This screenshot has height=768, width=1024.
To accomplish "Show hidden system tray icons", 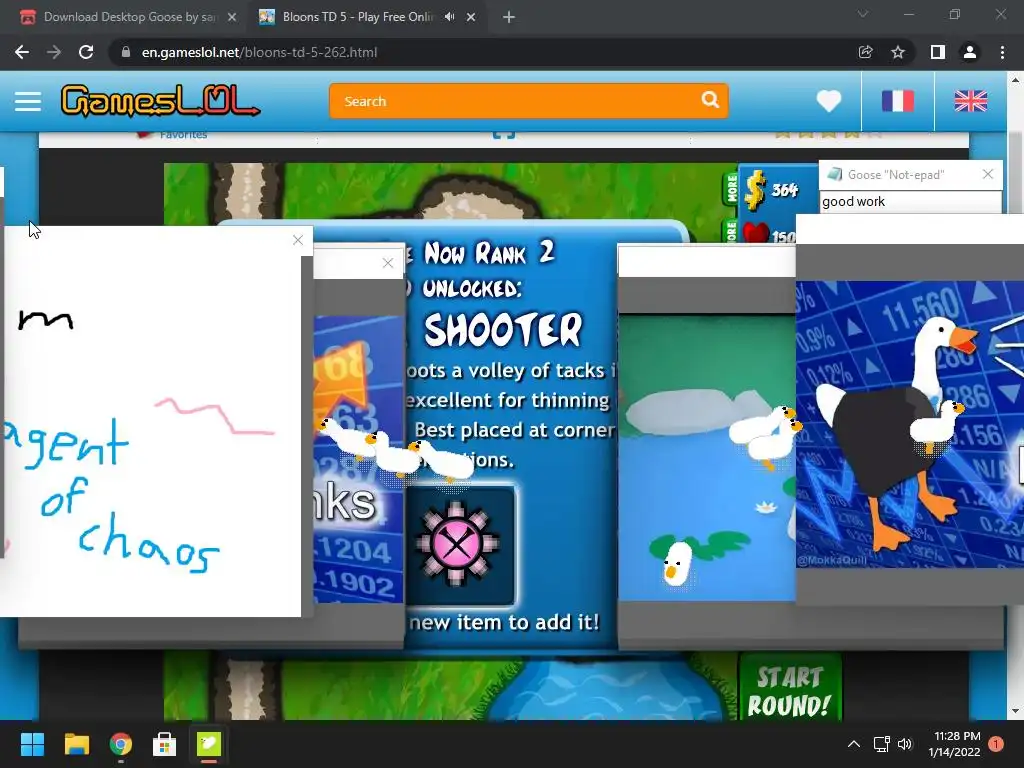I will pyautogui.click(x=854, y=744).
